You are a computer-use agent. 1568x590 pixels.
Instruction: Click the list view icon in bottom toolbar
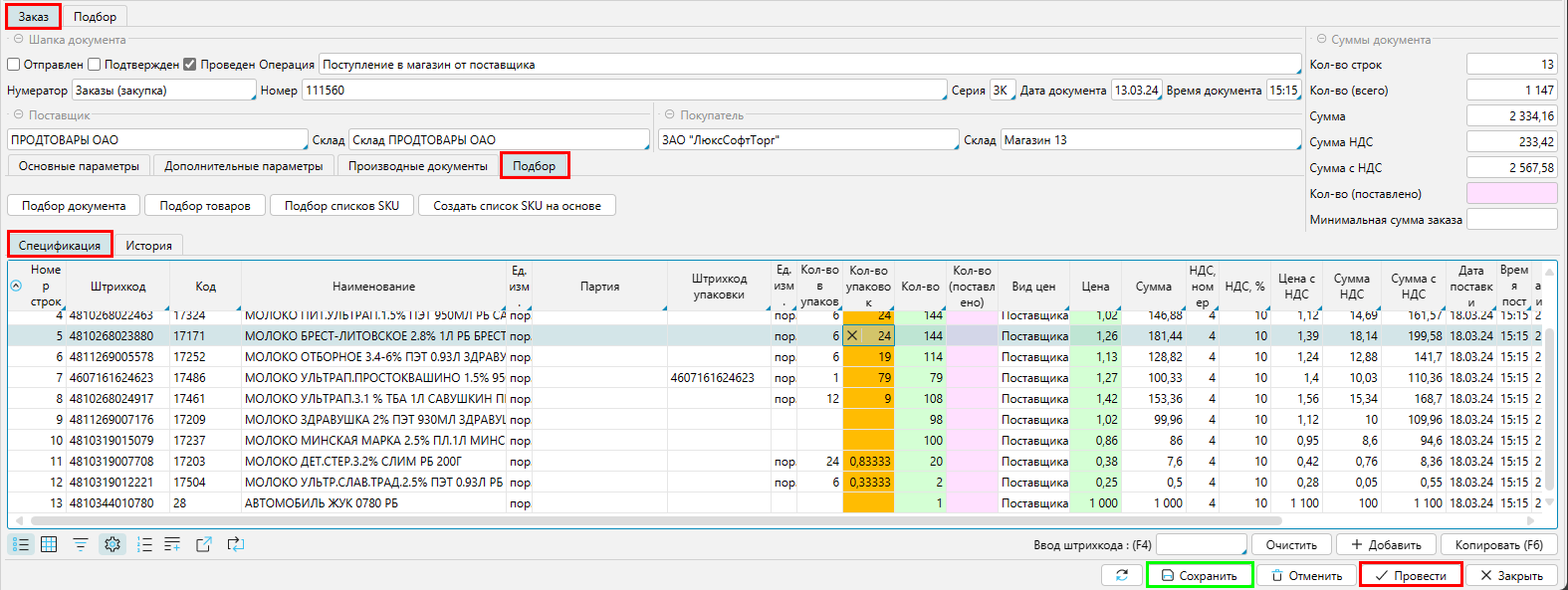pos(21,544)
